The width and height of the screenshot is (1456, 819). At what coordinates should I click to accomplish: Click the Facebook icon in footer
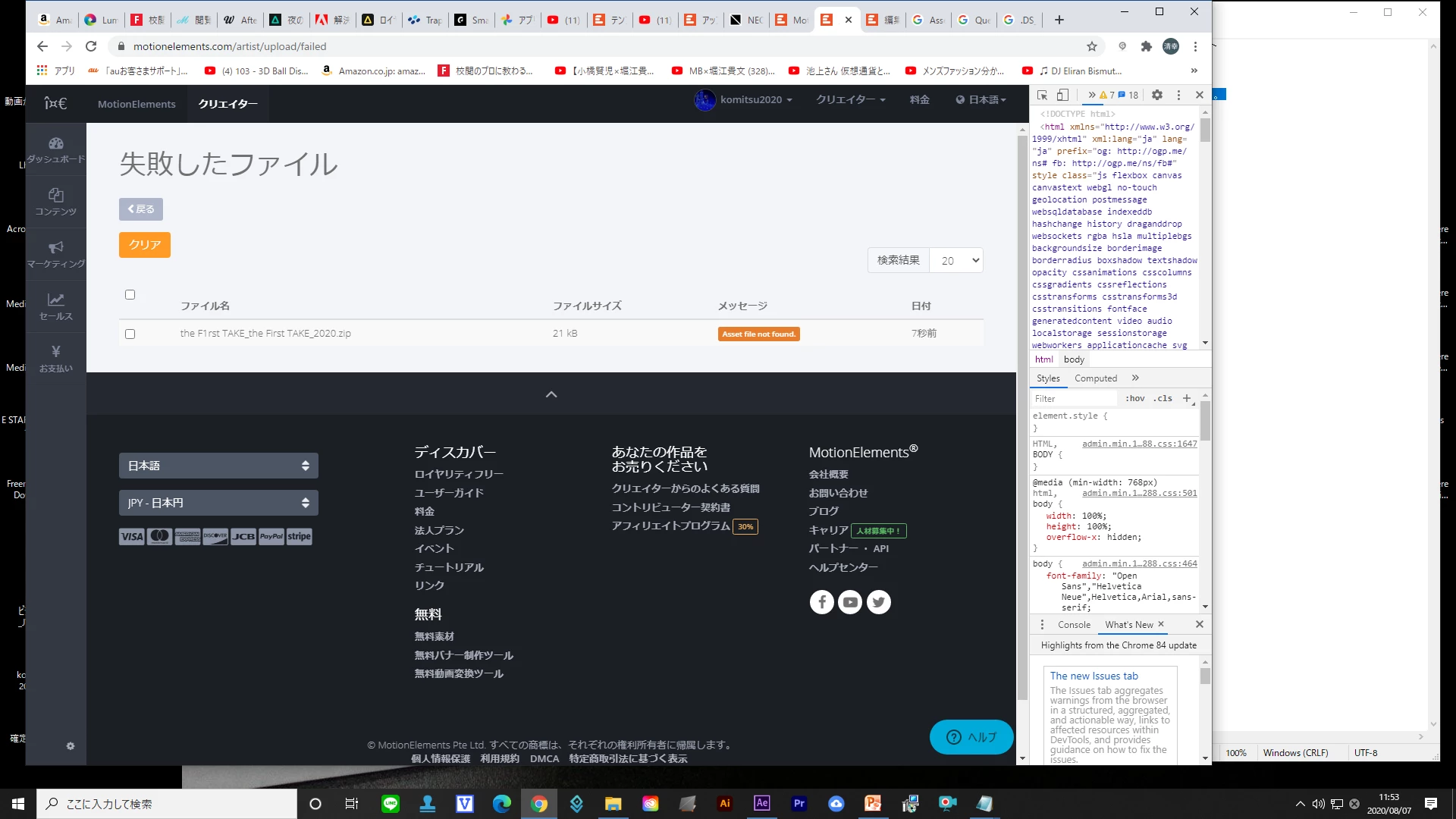(821, 602)
